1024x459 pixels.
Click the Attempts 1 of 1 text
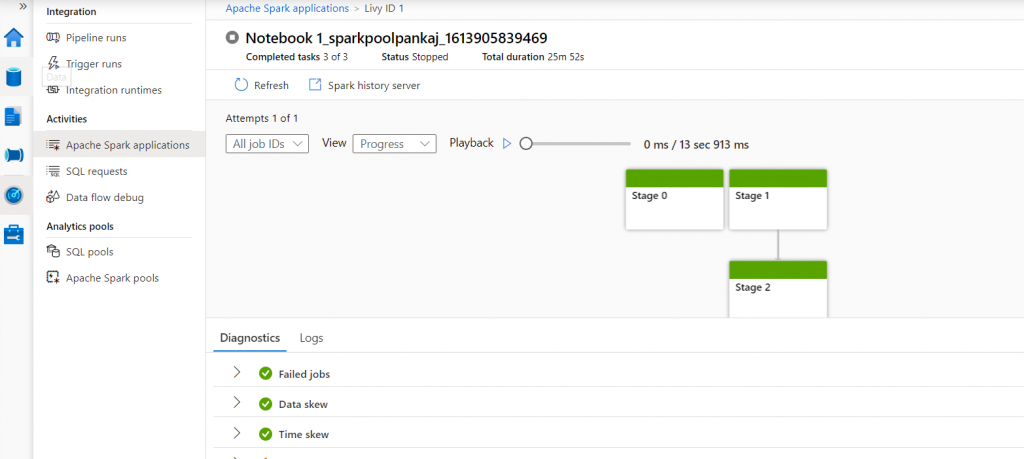[262, 118]
